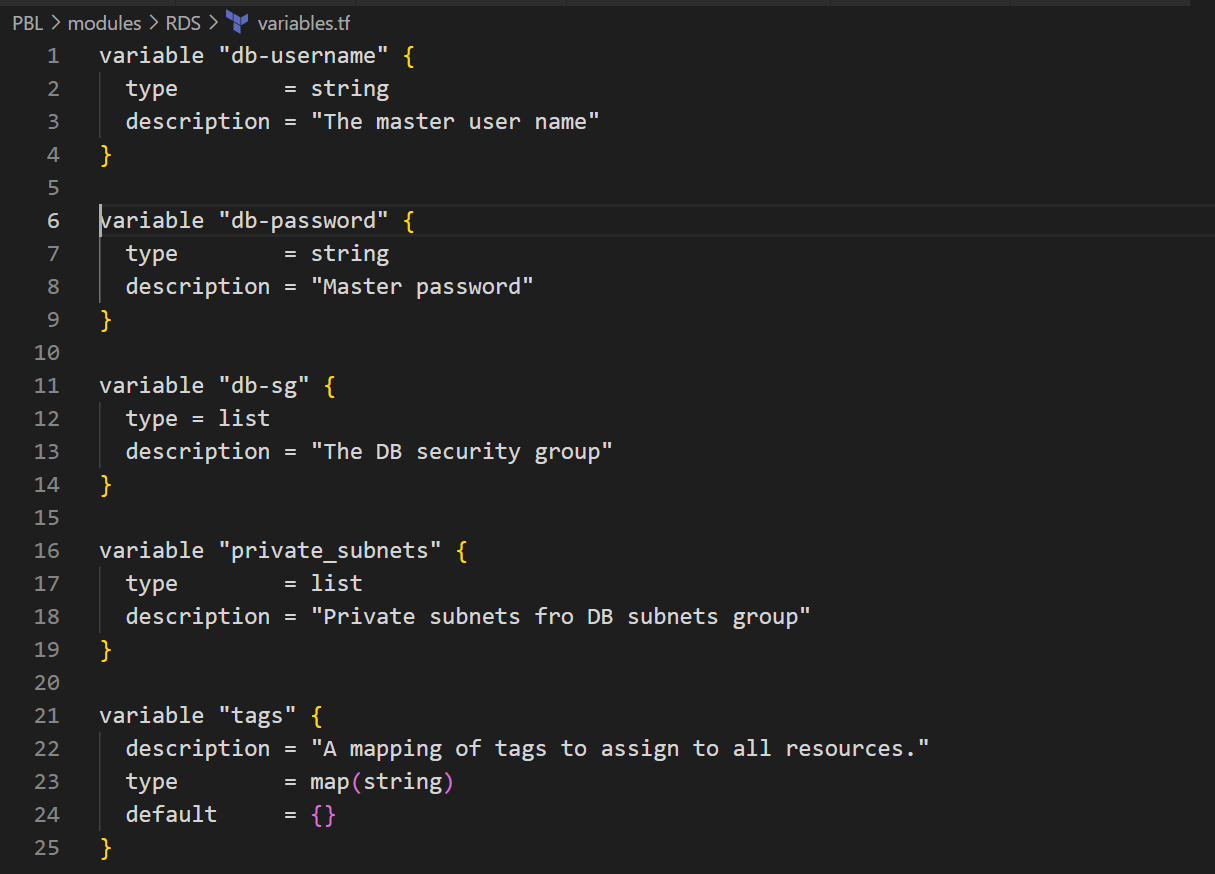This screenshot has height=874, width=1215.
Task: Click the list type on line 12
Action: pos(244,418)
